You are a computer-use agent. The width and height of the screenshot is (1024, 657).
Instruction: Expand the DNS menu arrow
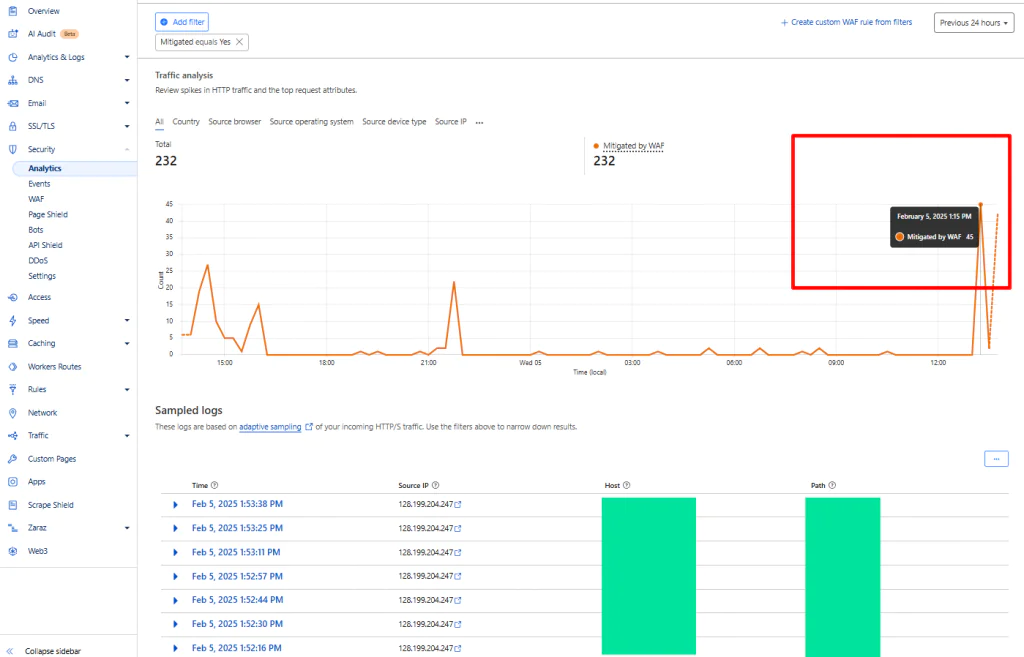click(x=127, y=80)
